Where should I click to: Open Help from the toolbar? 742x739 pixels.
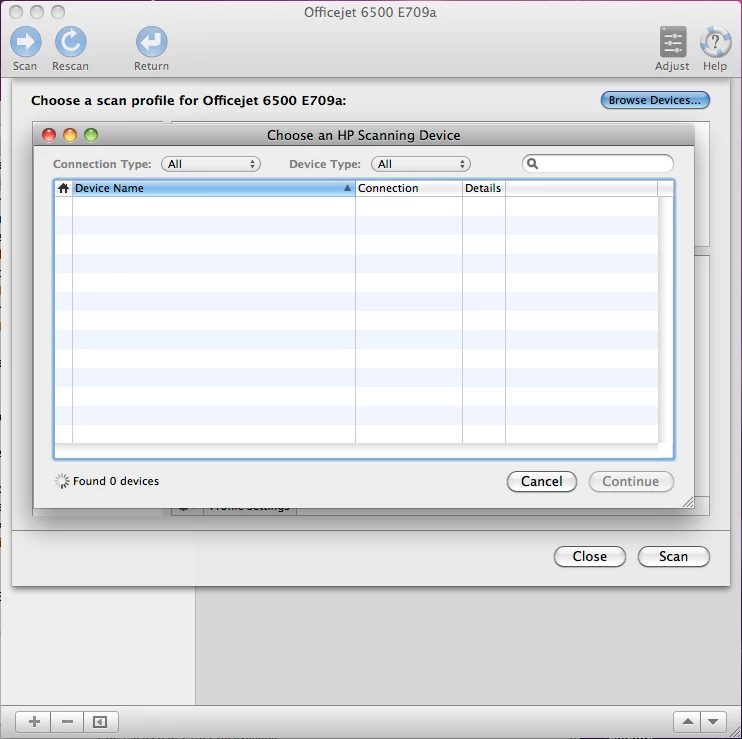tap(715, 42)
